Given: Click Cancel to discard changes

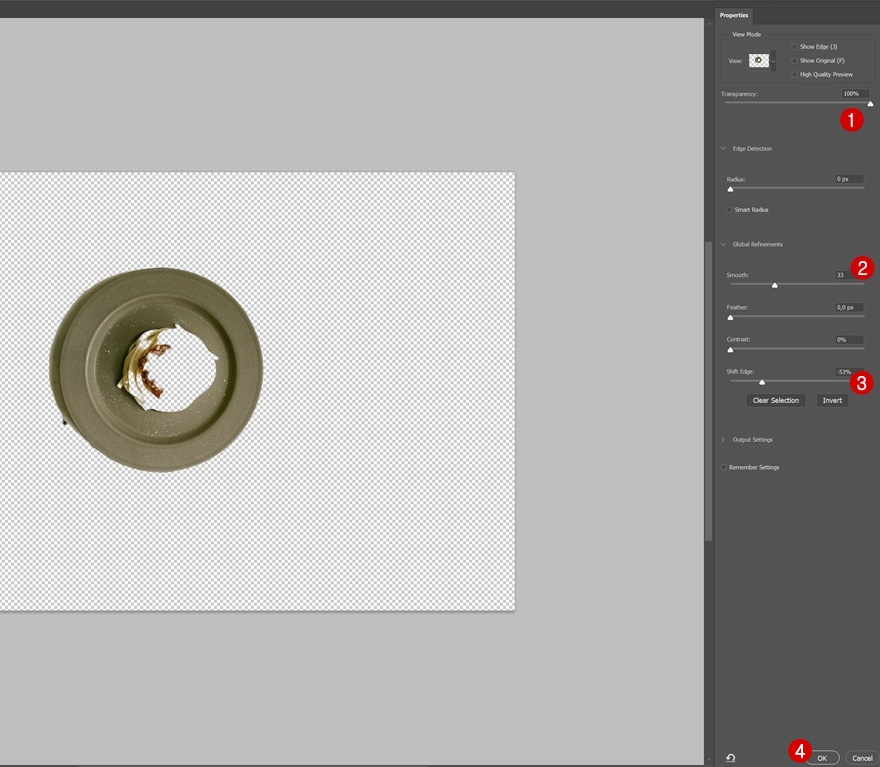Looking at the screenshot, I should (862, 758).
